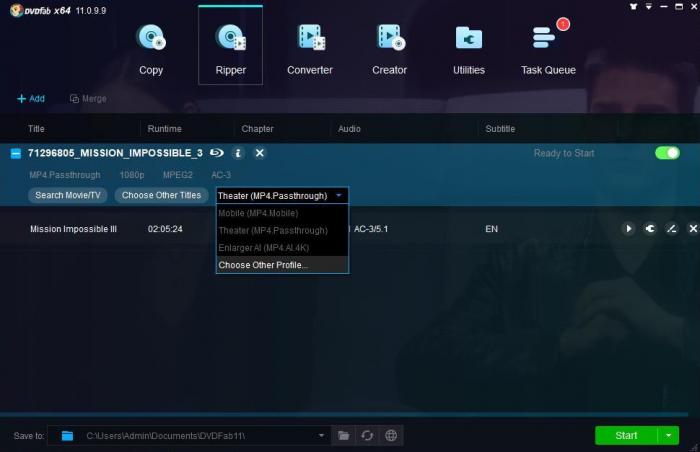
Task: Click the Save to path field
Action: tap(189, 435)
